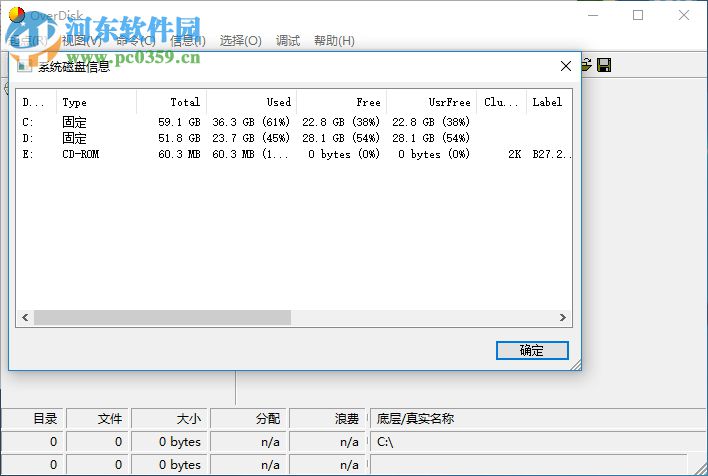Screen dimensions: 708x476
Task: Click the horizontal scrollbar left arrow
Action: click(25, 317)
